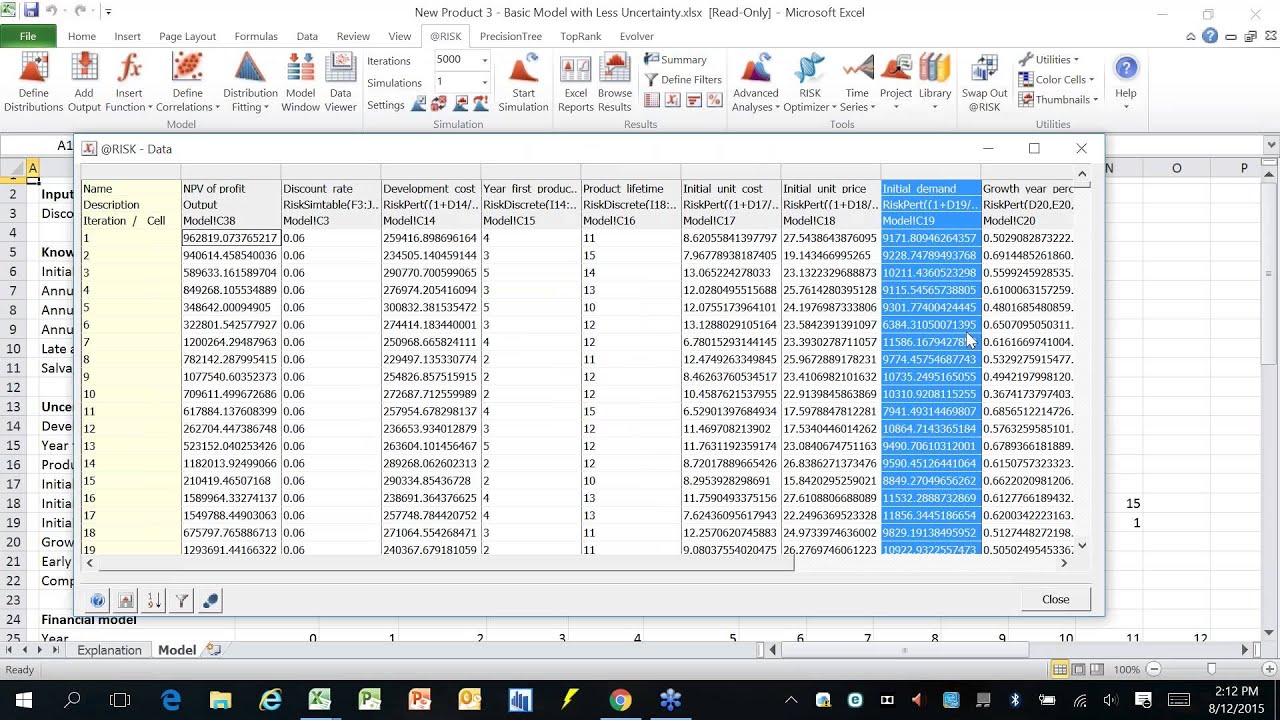Click the Excel zoom slider handle
Image resolution: width=1280 pixels, height=720 pixels.
click(x=1211, y=669)
